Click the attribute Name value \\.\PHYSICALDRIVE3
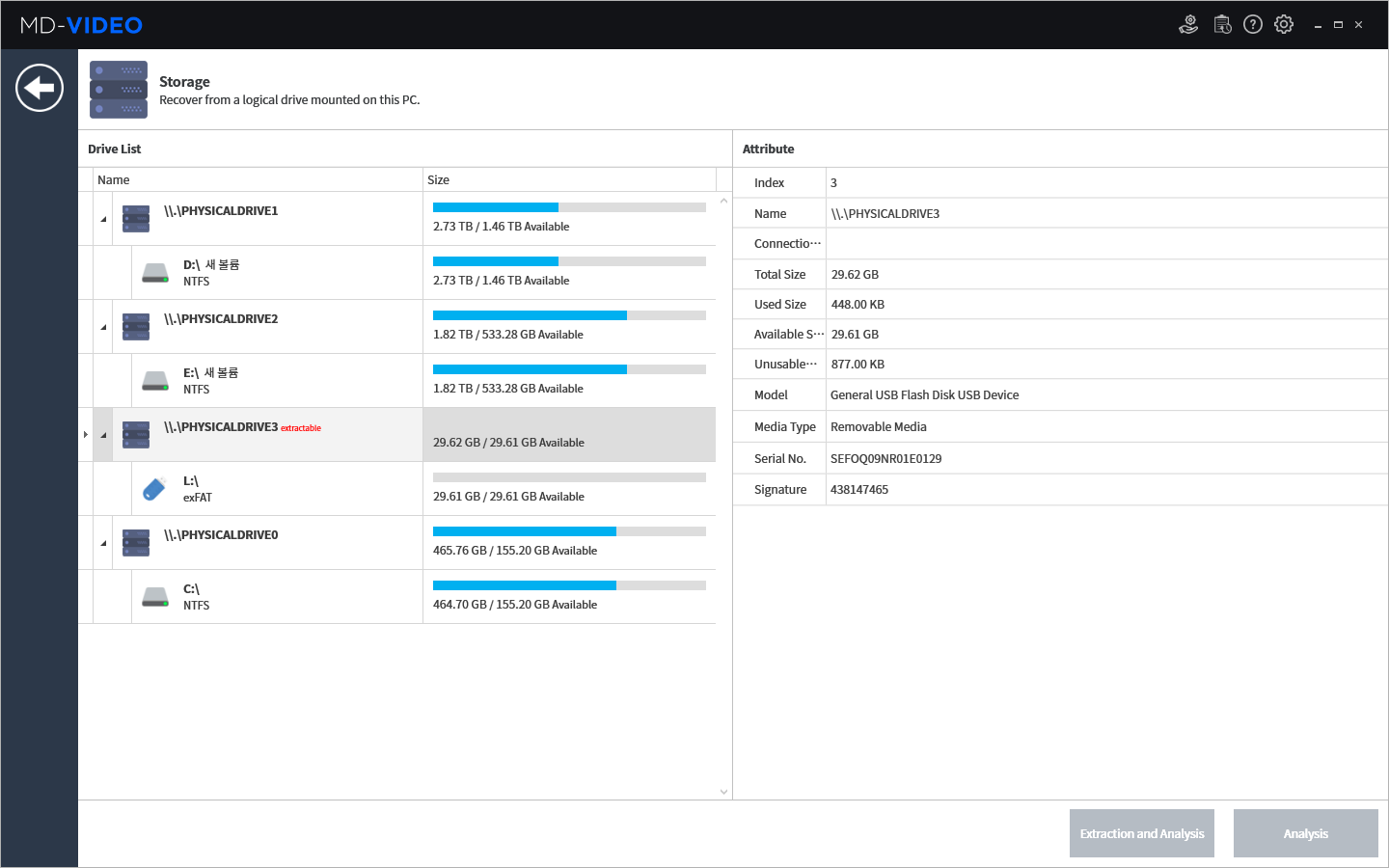 point(885,214)
